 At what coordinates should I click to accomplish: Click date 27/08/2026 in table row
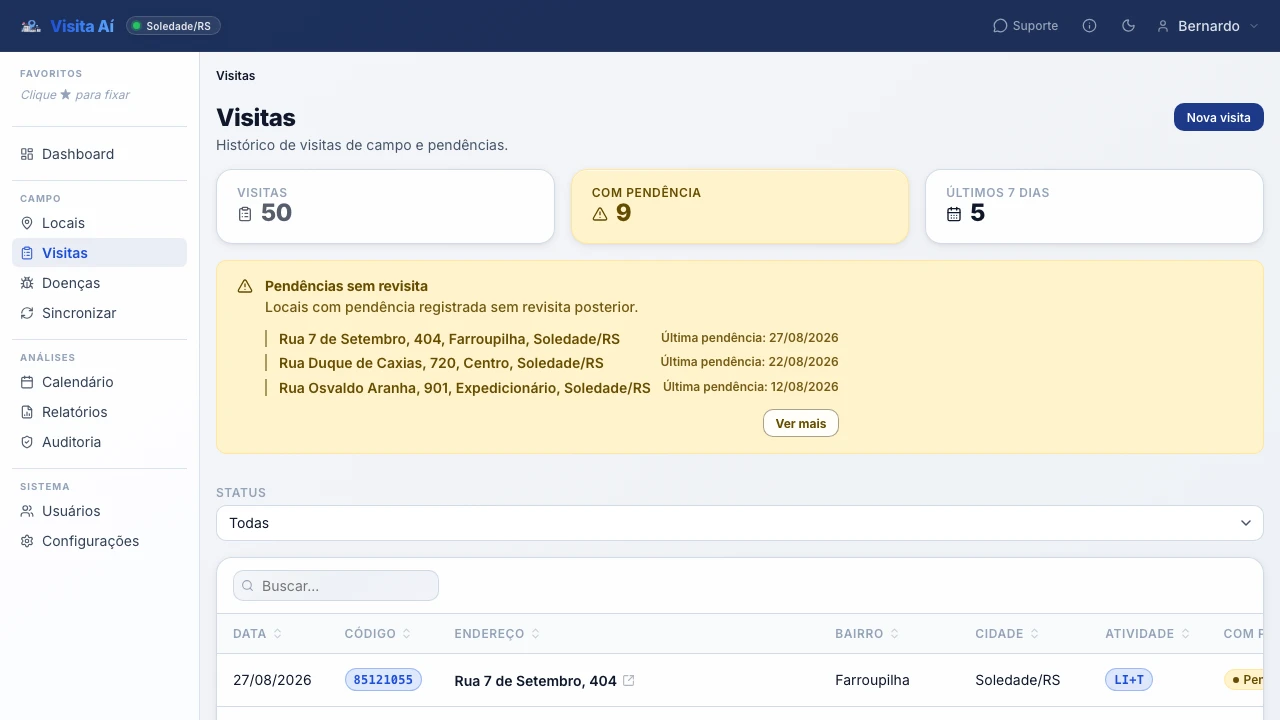tap(272, 680)
